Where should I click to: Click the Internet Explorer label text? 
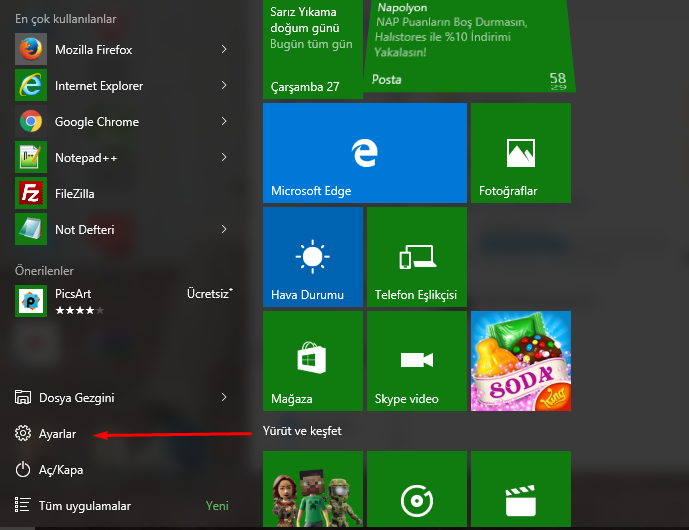click(99, 86)
